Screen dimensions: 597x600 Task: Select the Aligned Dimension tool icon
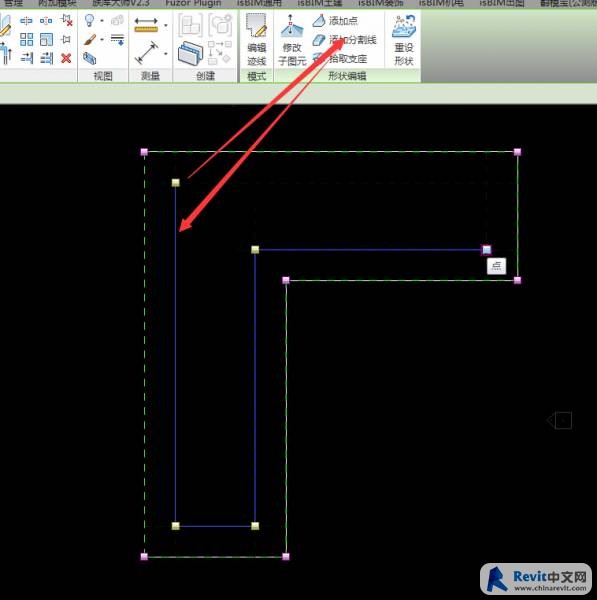[x=147, y=53]
